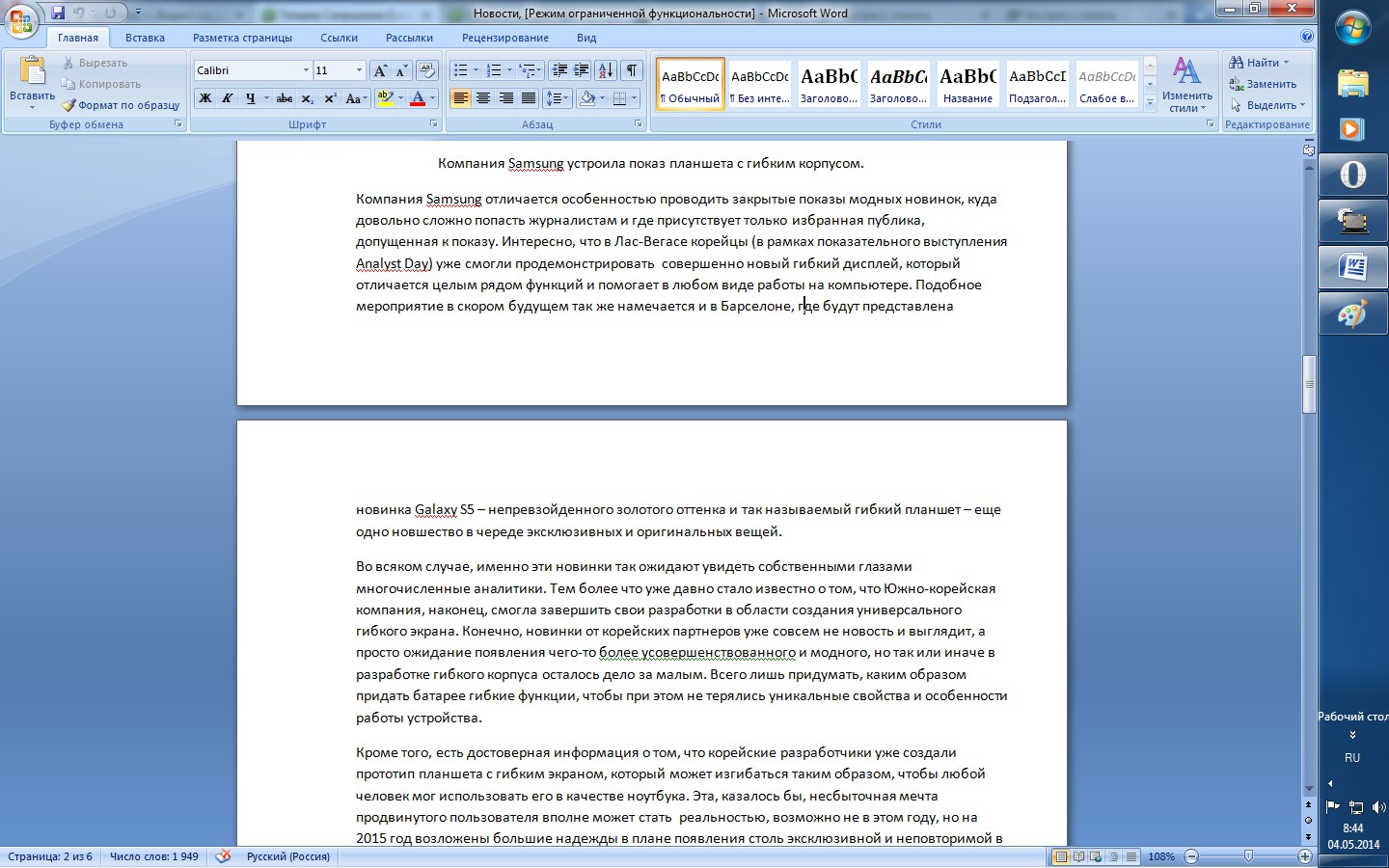The width and height of the screenshot is (1389, 868).
Task: Click the proofing errors status bar icon
Action: pos(223,856)
